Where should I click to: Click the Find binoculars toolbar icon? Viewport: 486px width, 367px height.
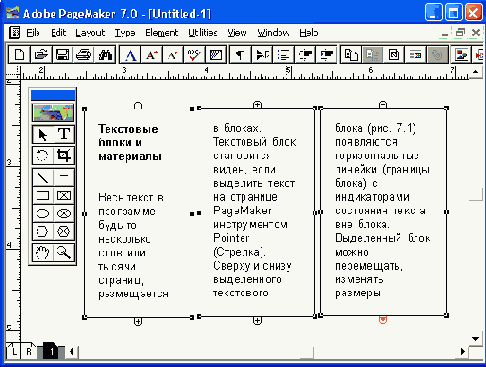click(105, 55)
